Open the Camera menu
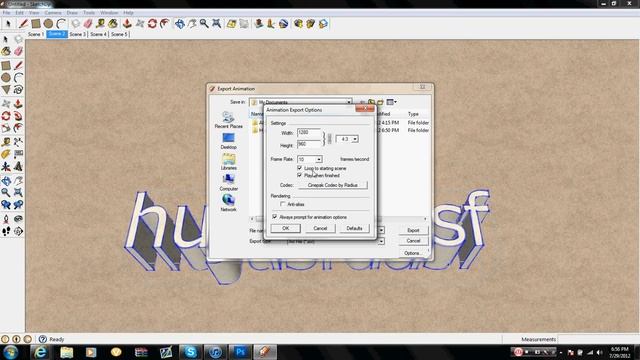The width and height of the screenshot is (640, 360). click(53, 13)
